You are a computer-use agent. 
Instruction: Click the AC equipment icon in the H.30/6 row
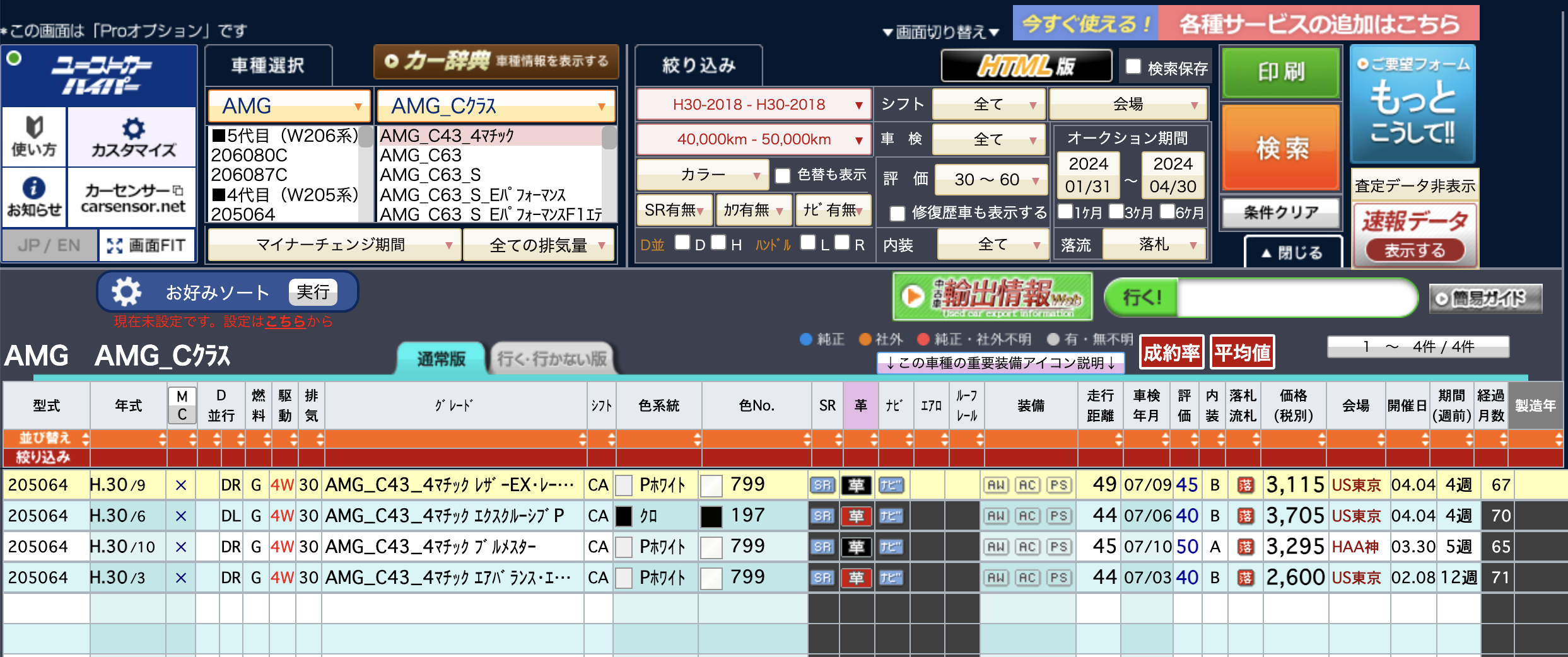coord(1027,516)
